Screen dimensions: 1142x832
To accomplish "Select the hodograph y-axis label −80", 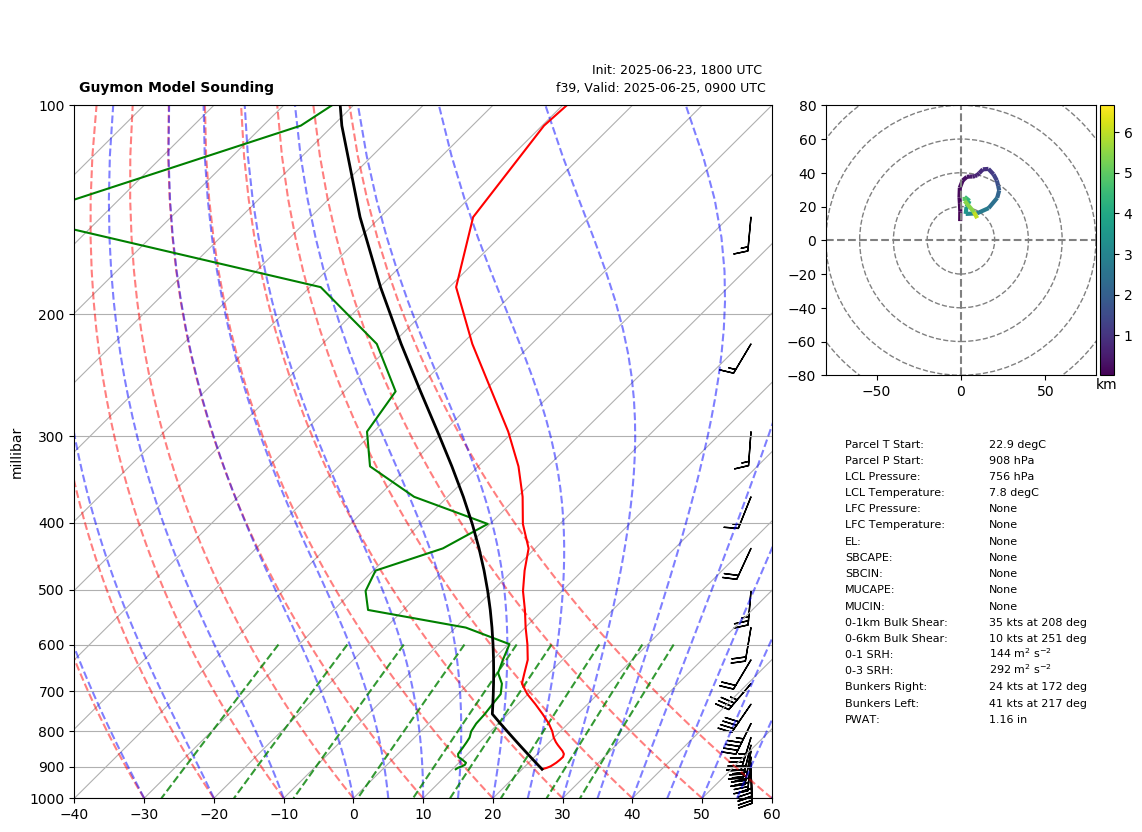I will pyautogui.click(x=803, y=376).
